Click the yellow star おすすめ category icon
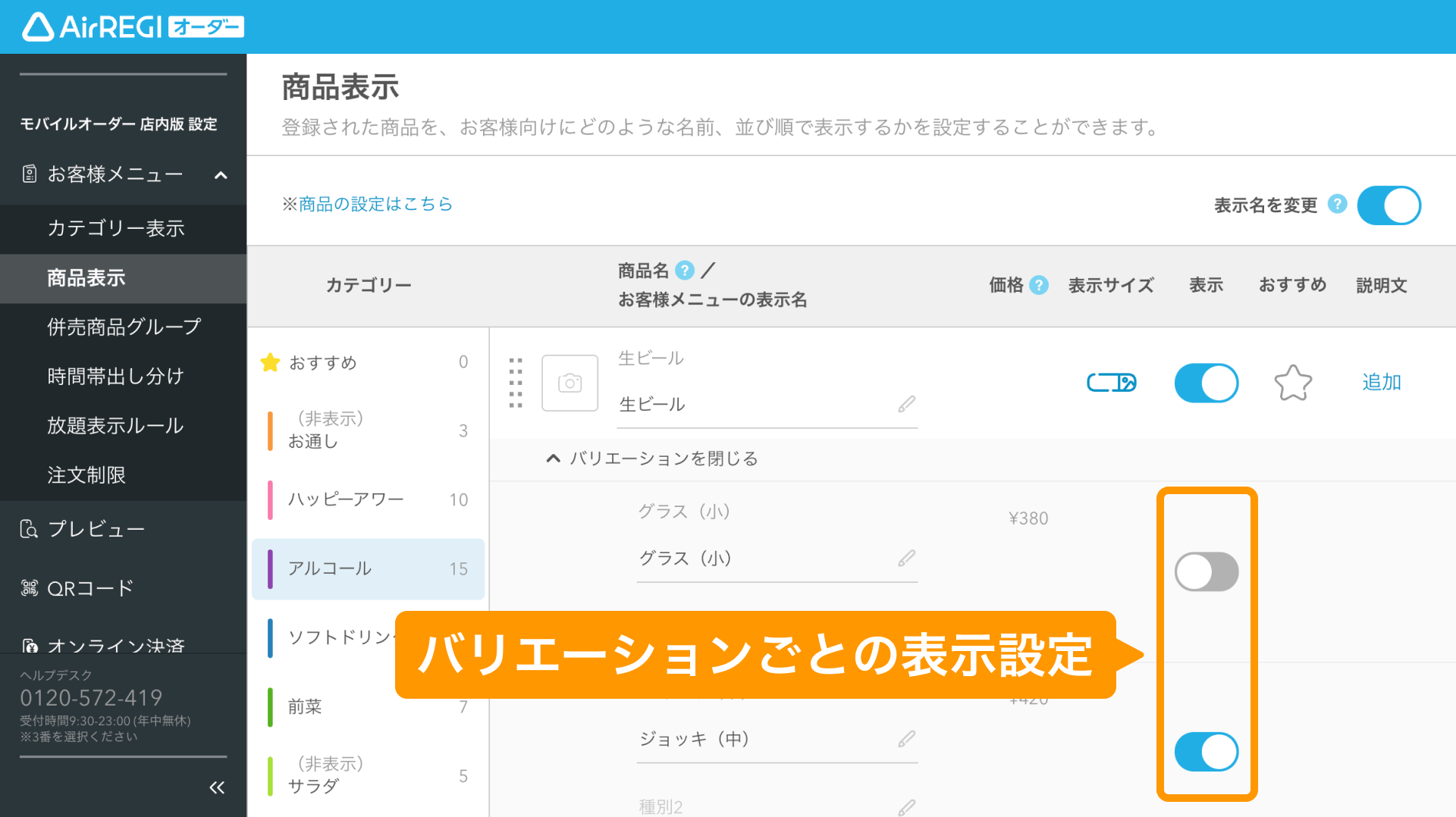Viewport: 1456px width, 817px height. (x=270, y=362)
